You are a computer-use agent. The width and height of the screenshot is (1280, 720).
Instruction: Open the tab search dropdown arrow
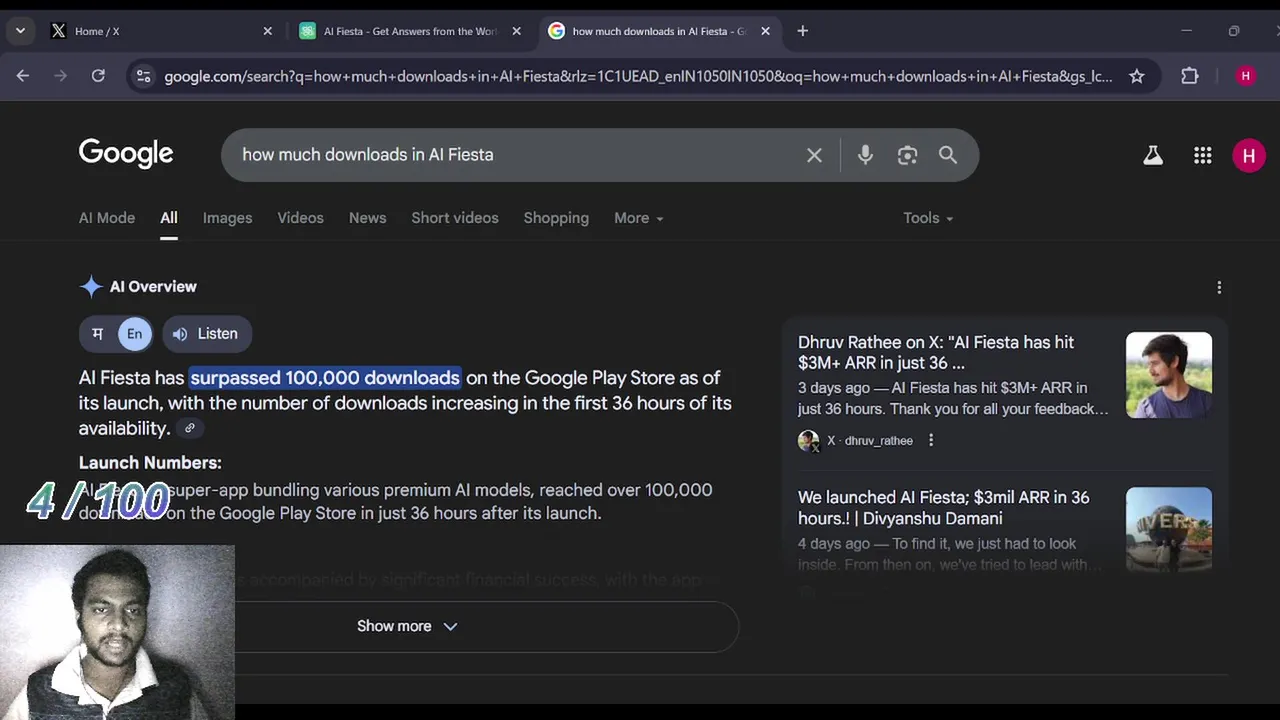click(x=20, y=31)
